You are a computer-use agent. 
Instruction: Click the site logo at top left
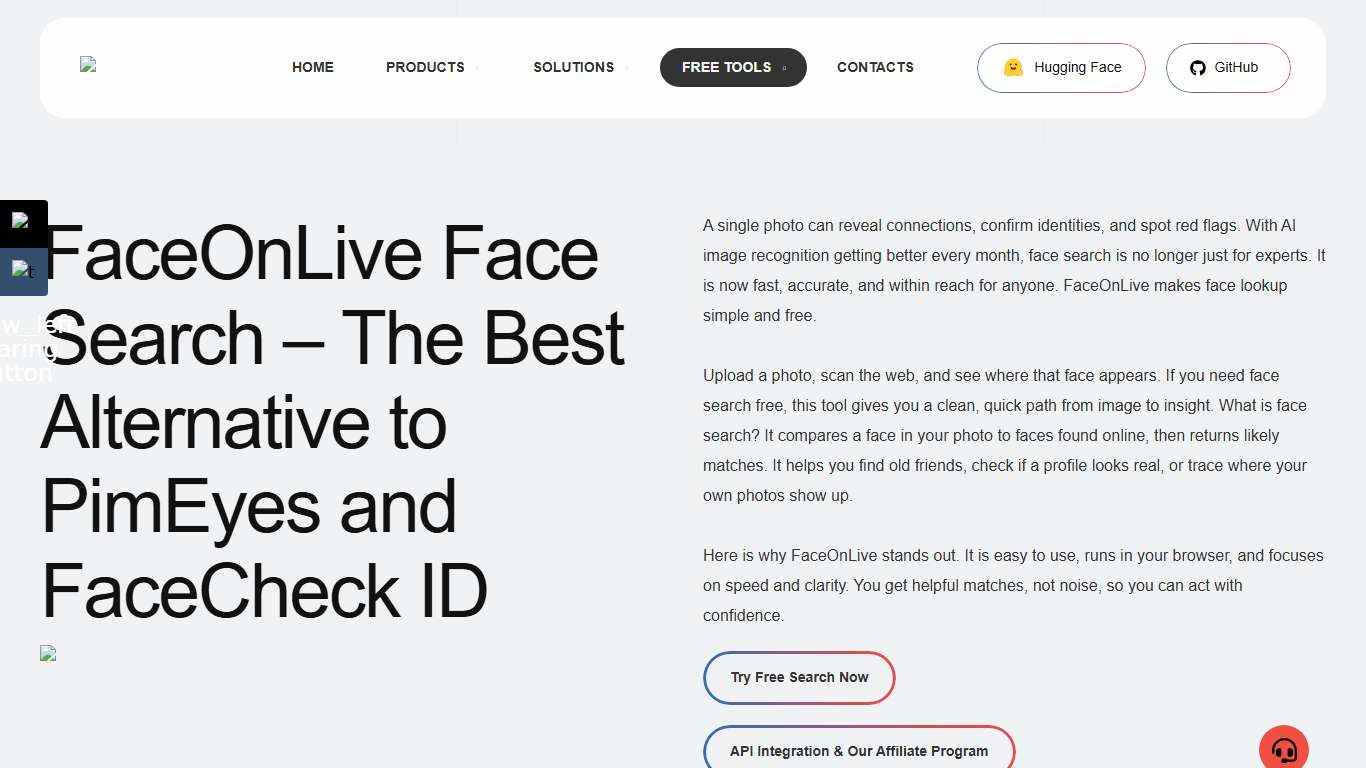click(x=88, y=66)
